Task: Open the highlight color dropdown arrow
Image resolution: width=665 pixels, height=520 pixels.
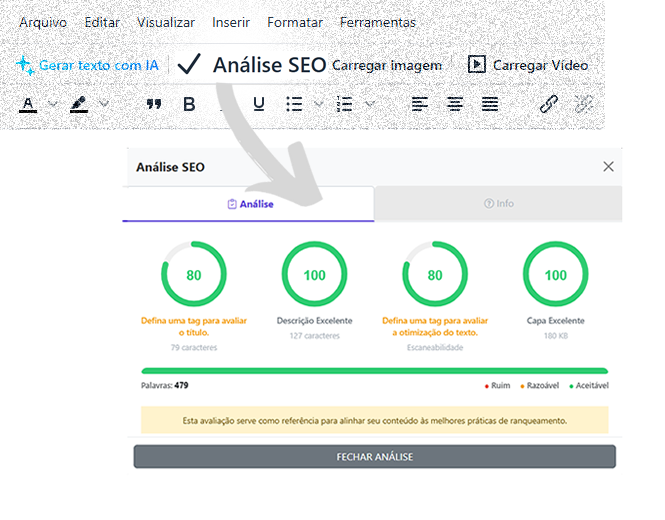Action: pyautogui.click(x=104, y=103)
